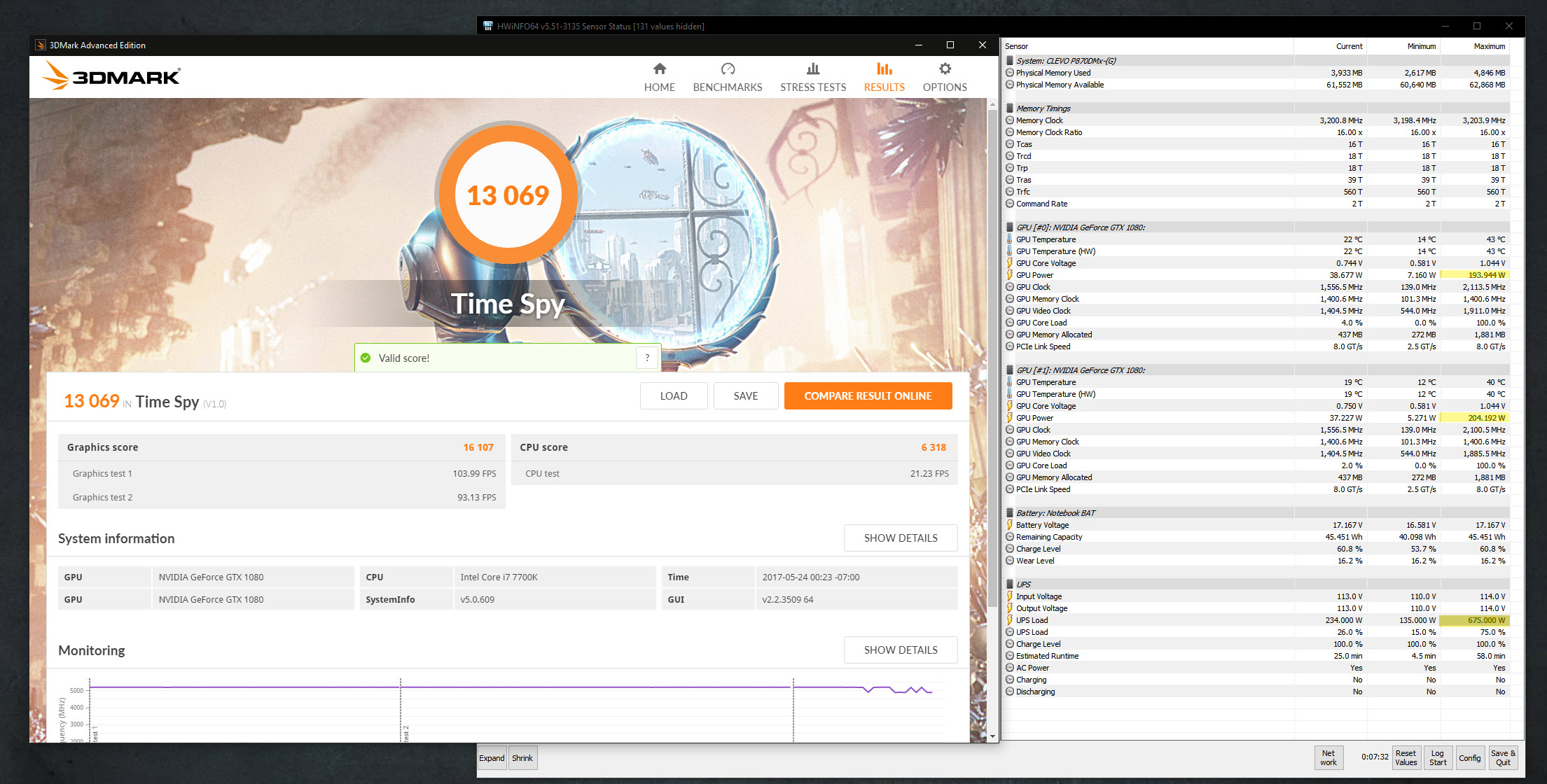
Task: Click the Physical Memory Used sensor icon
Action: [1009, 73]
